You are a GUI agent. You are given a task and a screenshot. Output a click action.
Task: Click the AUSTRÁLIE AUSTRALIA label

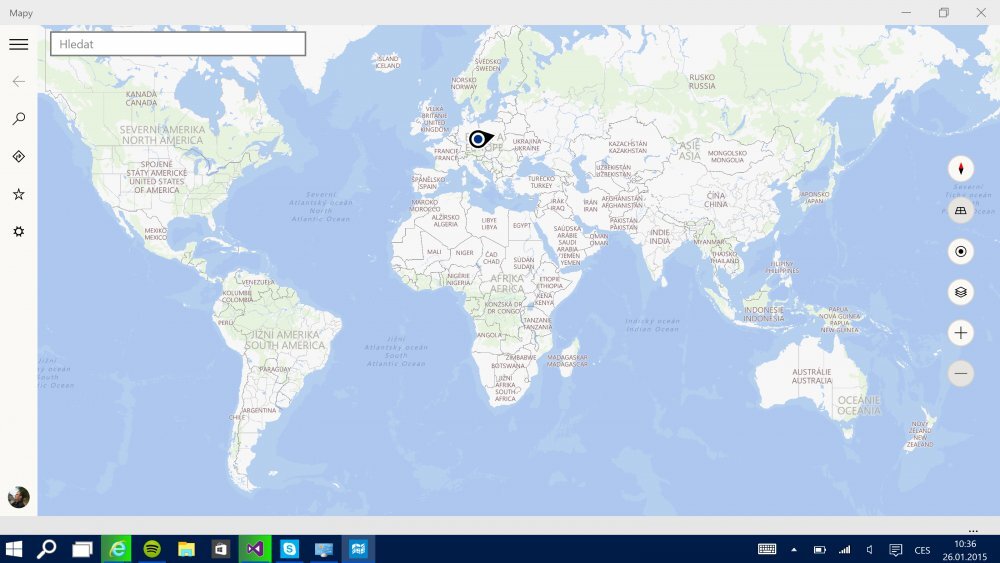811,376
